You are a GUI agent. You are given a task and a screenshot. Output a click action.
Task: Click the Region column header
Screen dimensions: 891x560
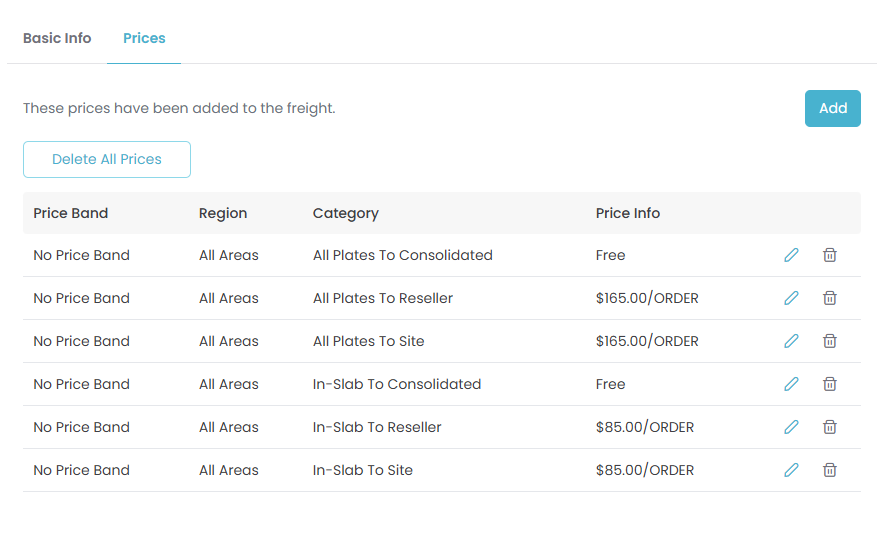222,213
